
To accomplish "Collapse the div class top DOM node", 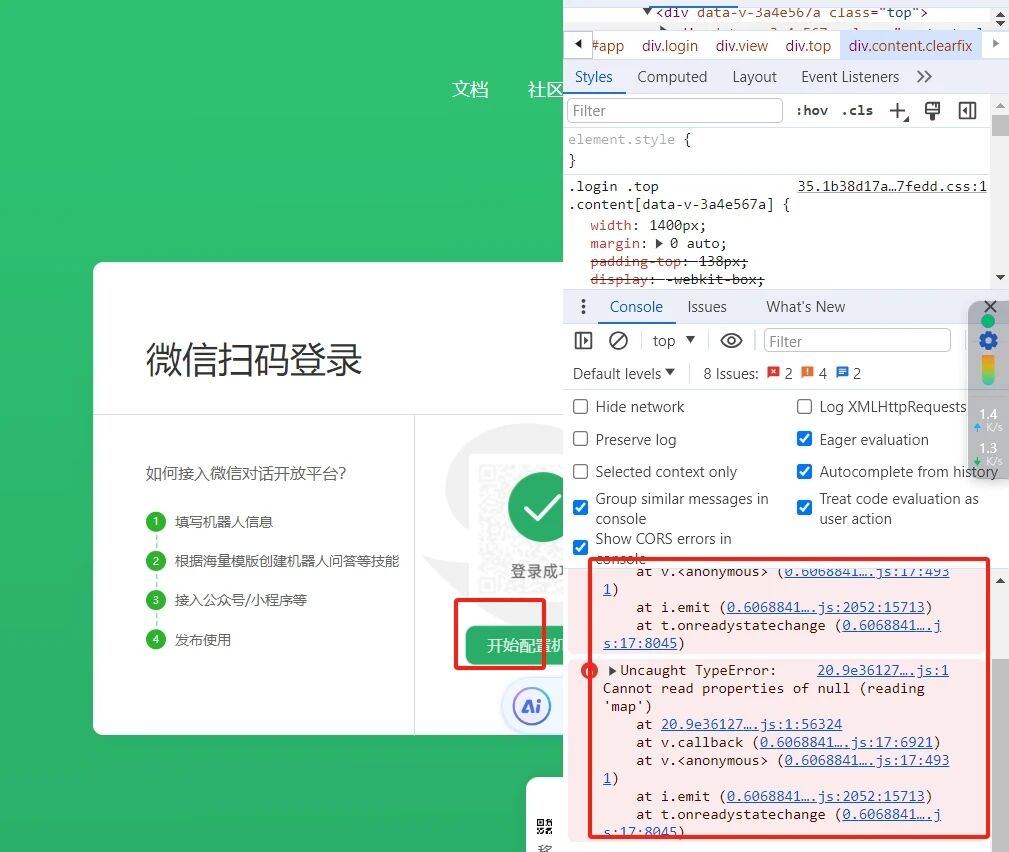I will [647, 12].
